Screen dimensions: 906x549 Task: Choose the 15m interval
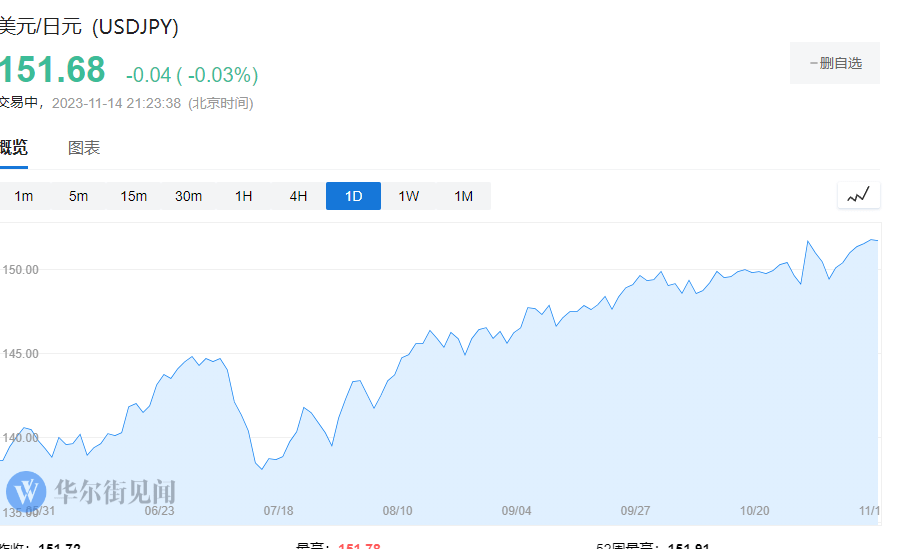click(133, 196)
